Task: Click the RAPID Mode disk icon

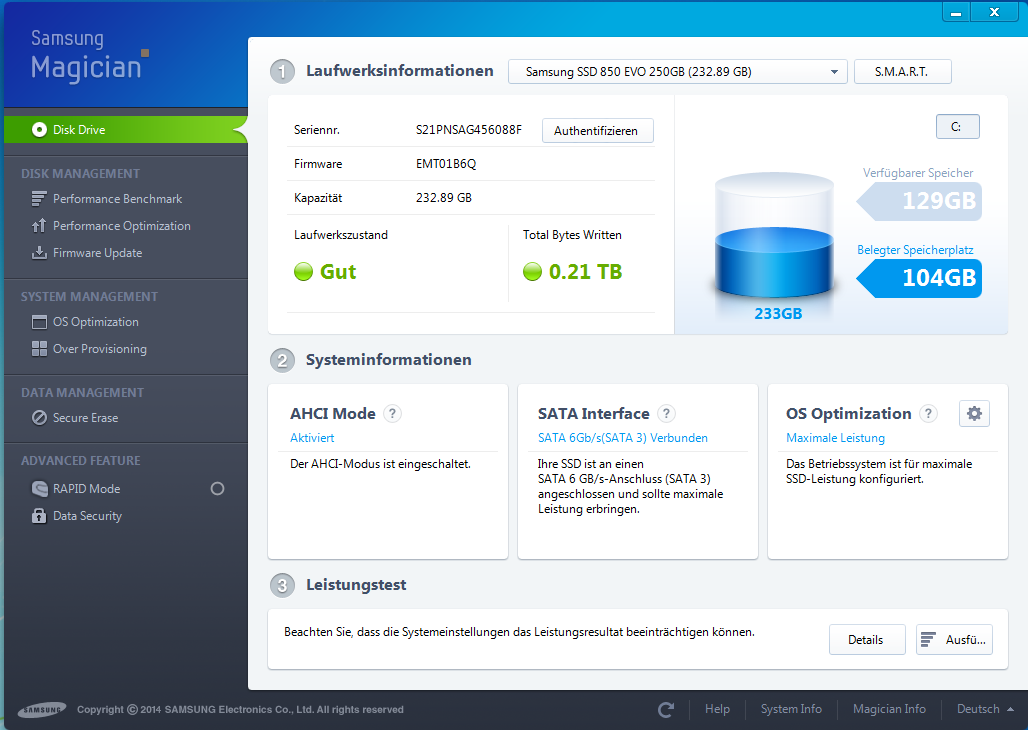Action: pyautogui.click(x=39, y=489)
